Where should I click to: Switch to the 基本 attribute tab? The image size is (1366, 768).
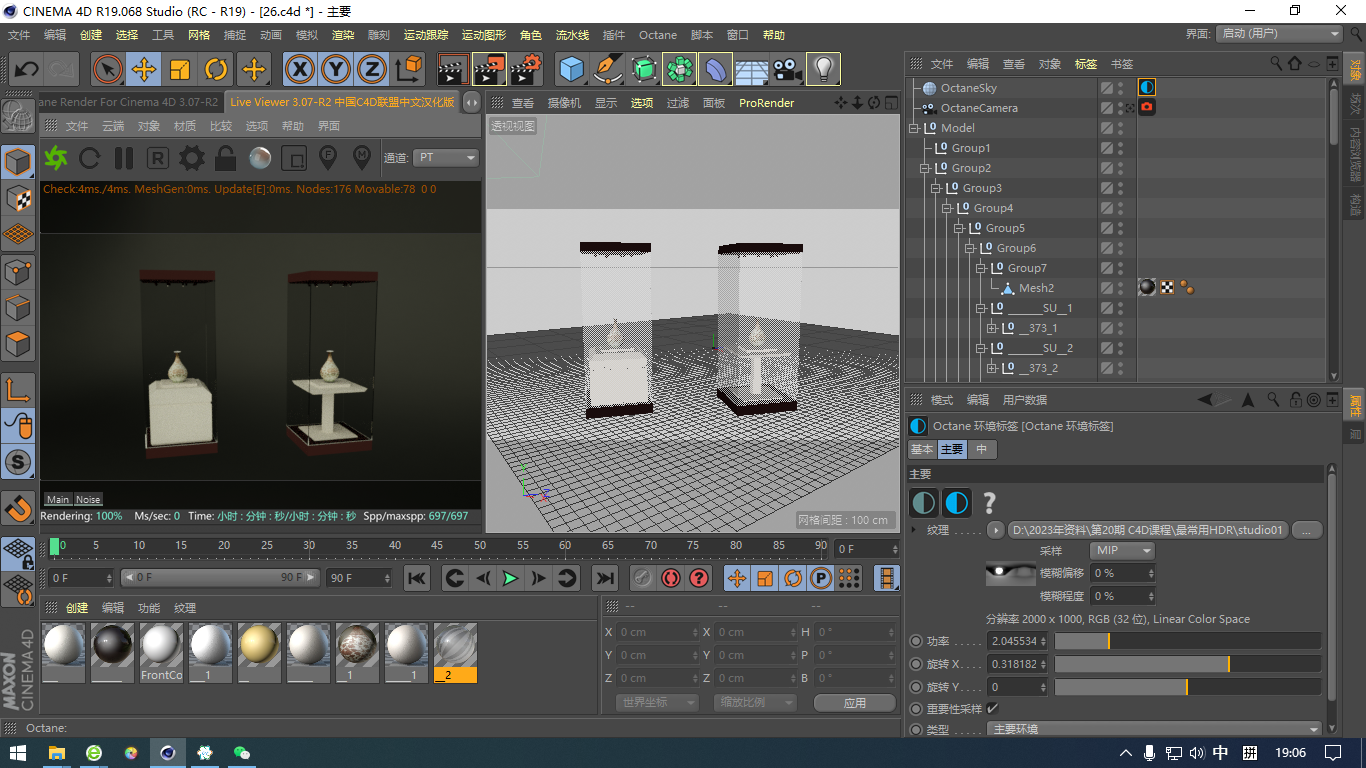[922, 450]
